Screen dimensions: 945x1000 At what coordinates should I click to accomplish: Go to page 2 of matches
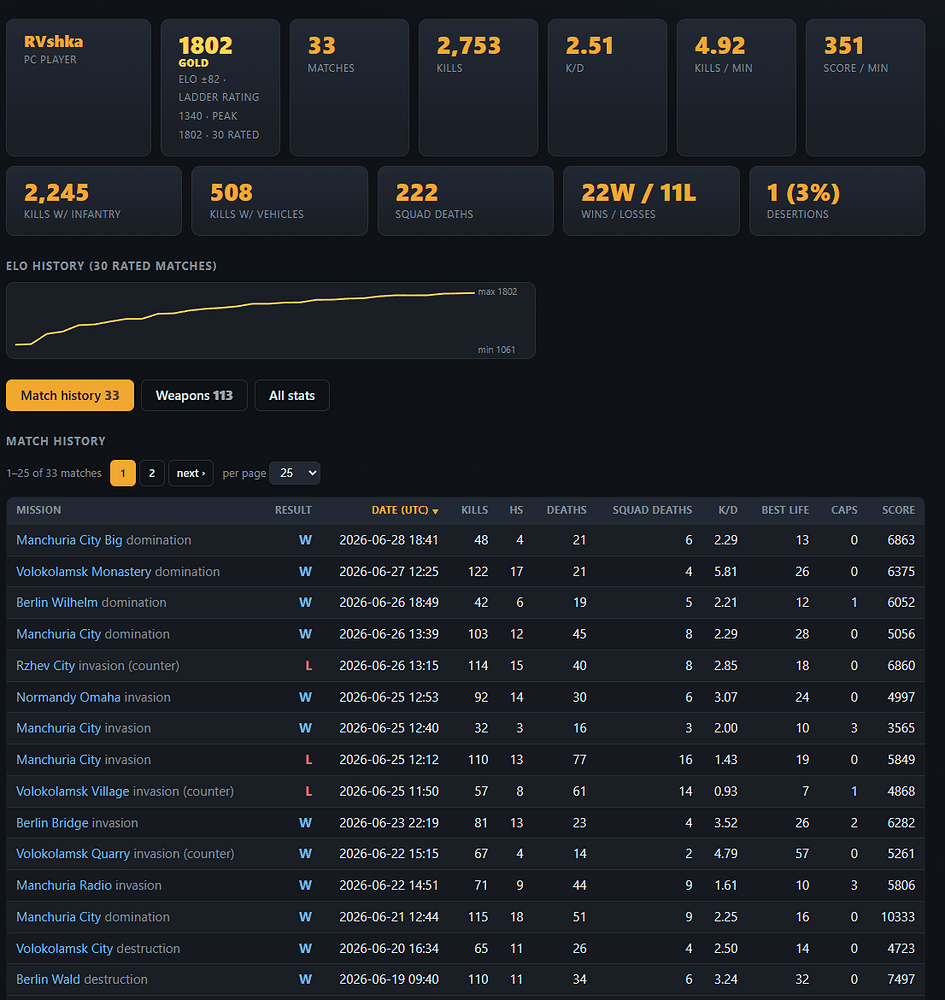152,473
